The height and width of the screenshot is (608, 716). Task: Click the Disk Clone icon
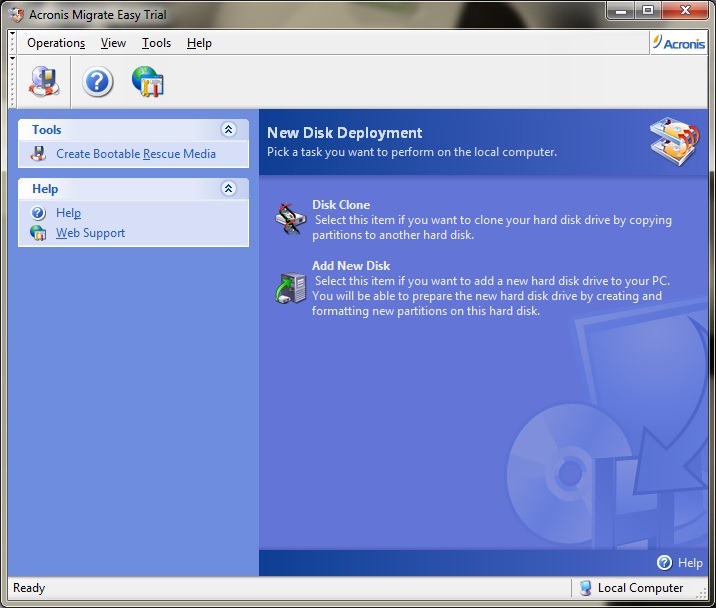point(291,218)
